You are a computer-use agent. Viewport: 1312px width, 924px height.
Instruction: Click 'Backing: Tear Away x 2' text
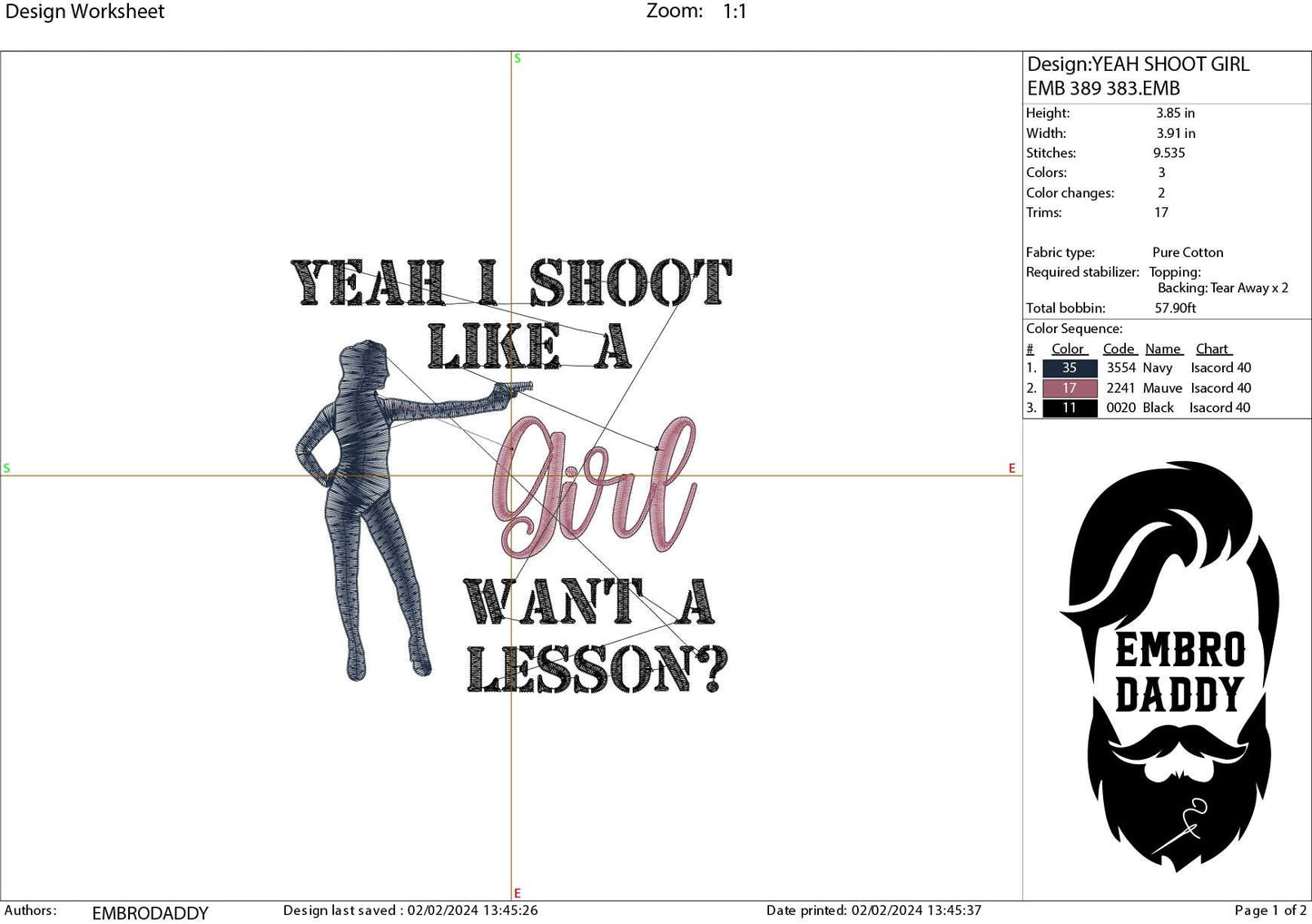pos(1223,288)
